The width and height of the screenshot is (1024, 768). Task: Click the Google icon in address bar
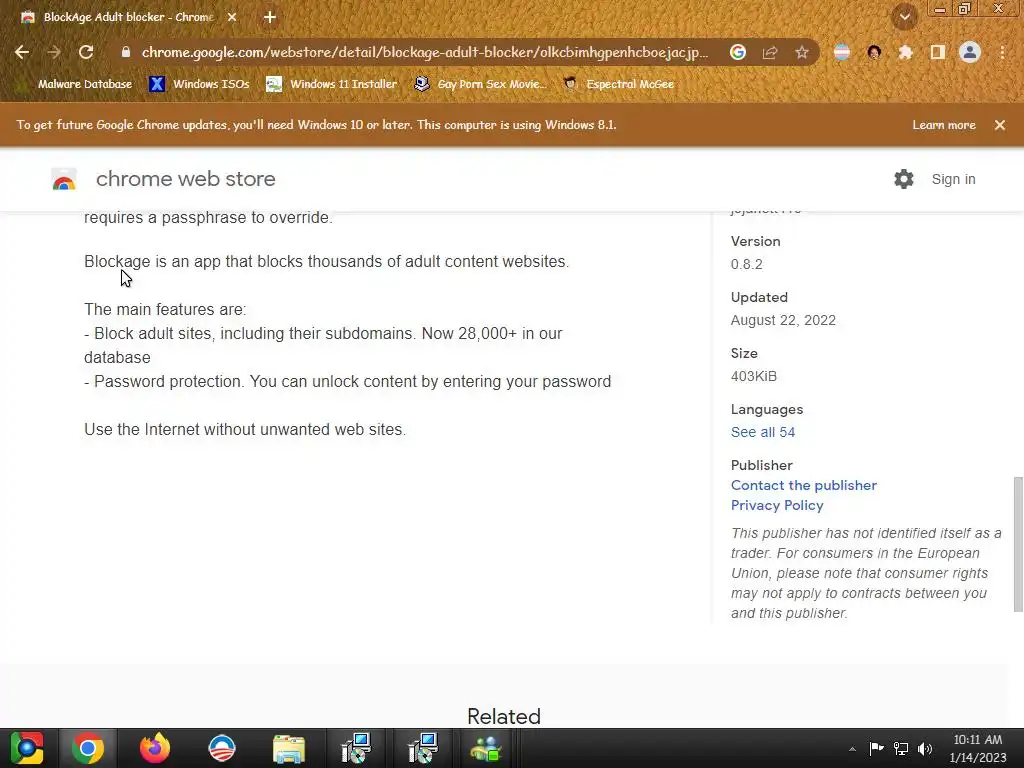click(x=738, y=52)
